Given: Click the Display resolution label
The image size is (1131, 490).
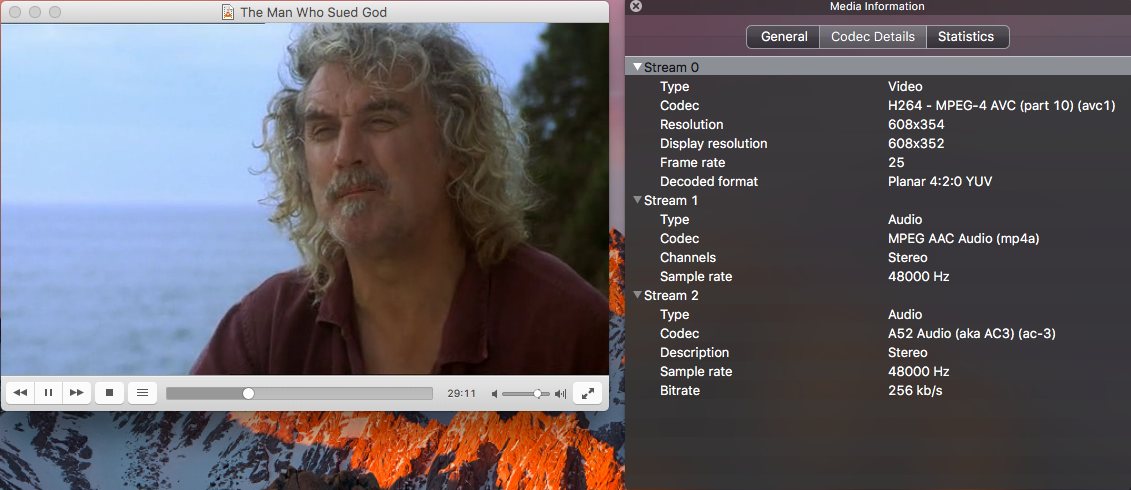Looking at the screenshot, I should coord(713,144).
